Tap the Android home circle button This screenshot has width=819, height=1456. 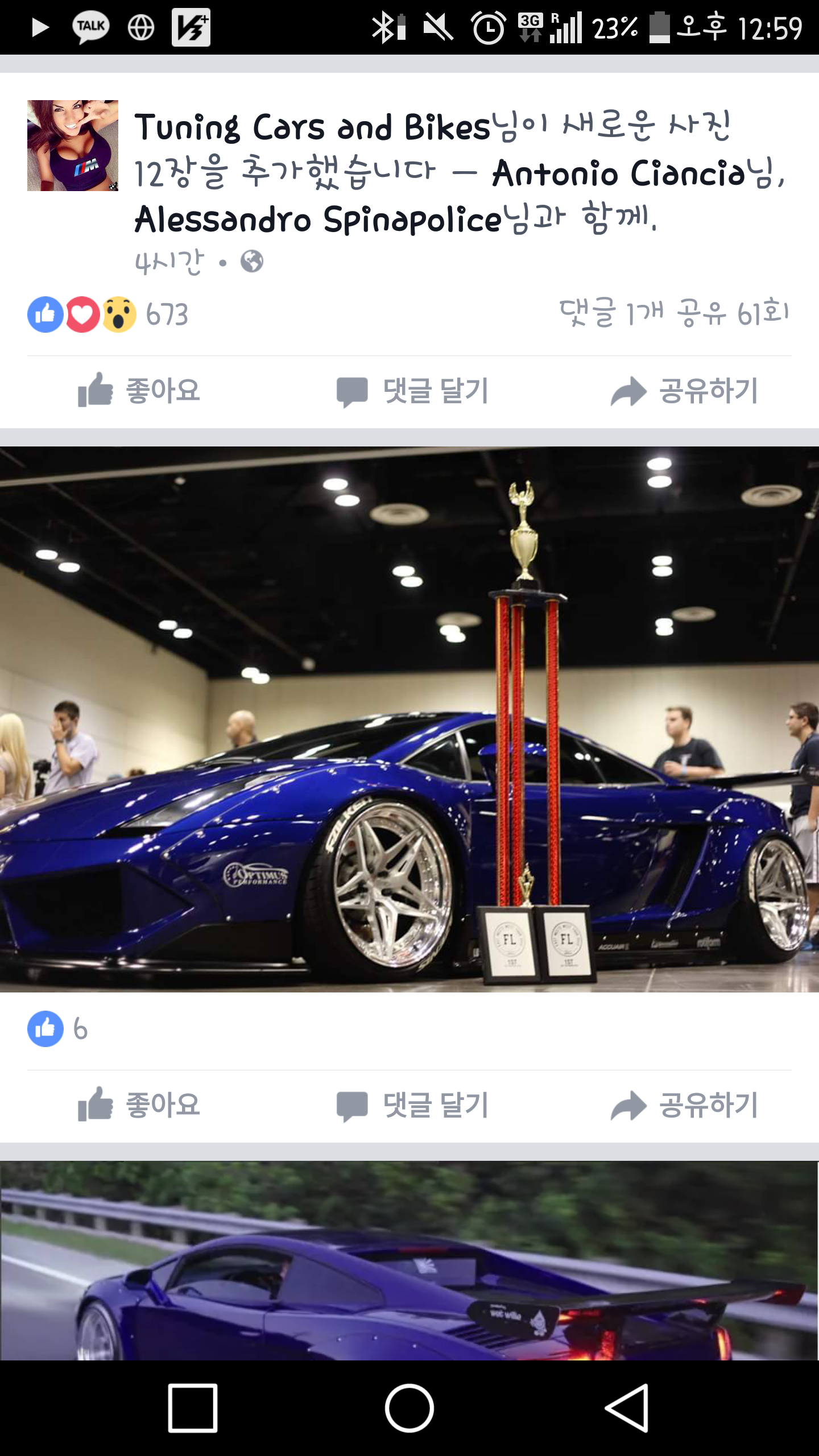click(x=409, y=1408)
